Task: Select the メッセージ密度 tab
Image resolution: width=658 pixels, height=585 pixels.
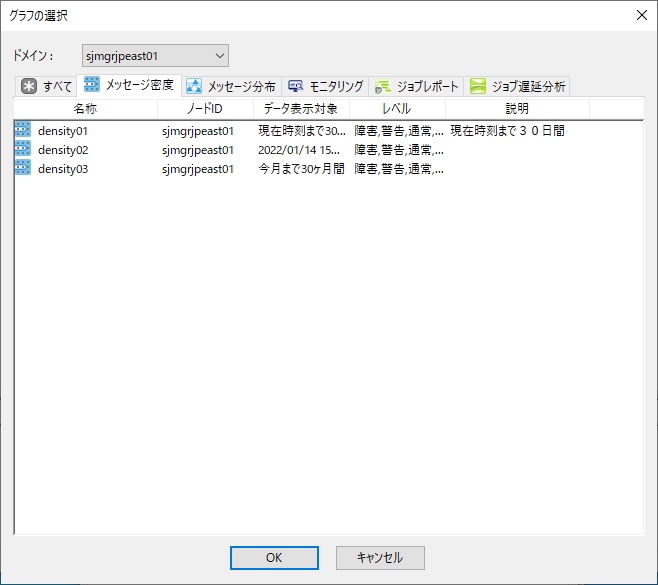Action: (129, 85)
